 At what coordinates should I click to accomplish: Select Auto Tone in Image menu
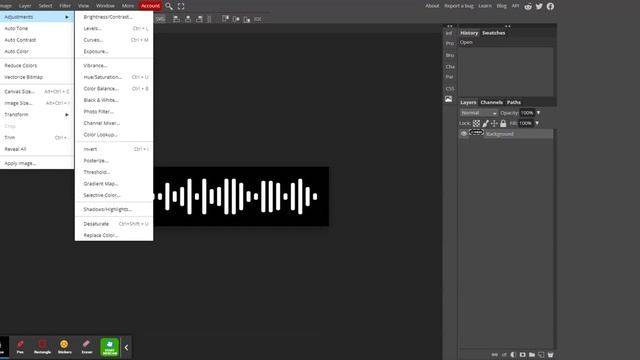[37, 29]
